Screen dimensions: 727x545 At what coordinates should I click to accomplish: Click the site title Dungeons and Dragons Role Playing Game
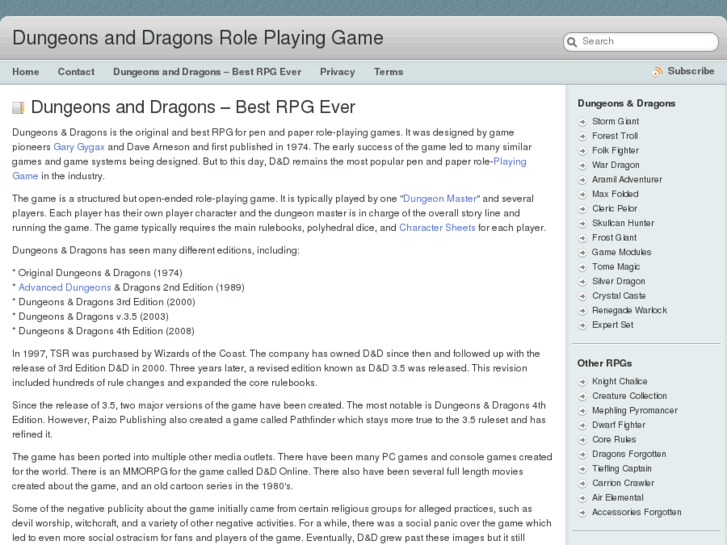coord(198,38)
